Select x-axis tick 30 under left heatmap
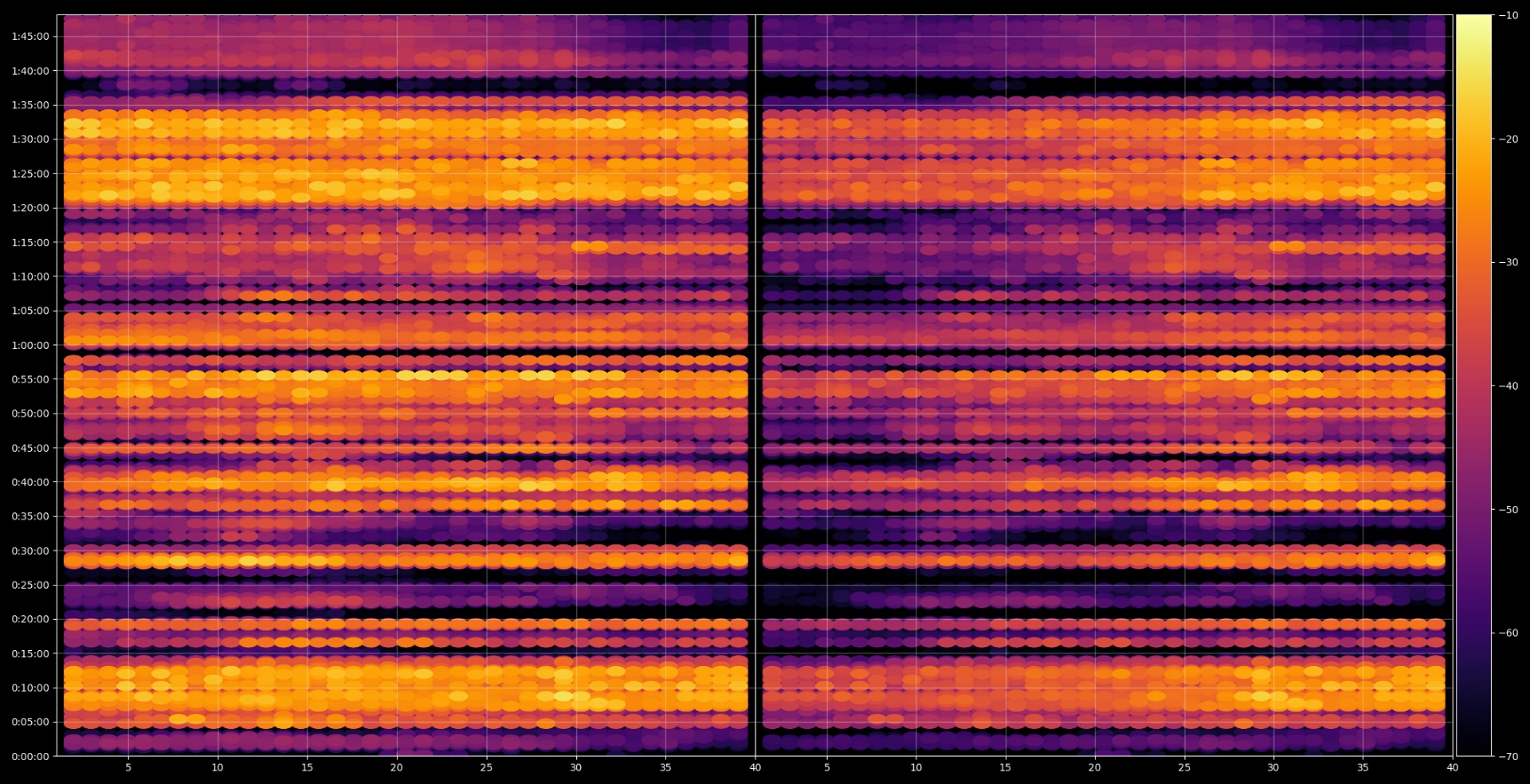 pos(576,768)
